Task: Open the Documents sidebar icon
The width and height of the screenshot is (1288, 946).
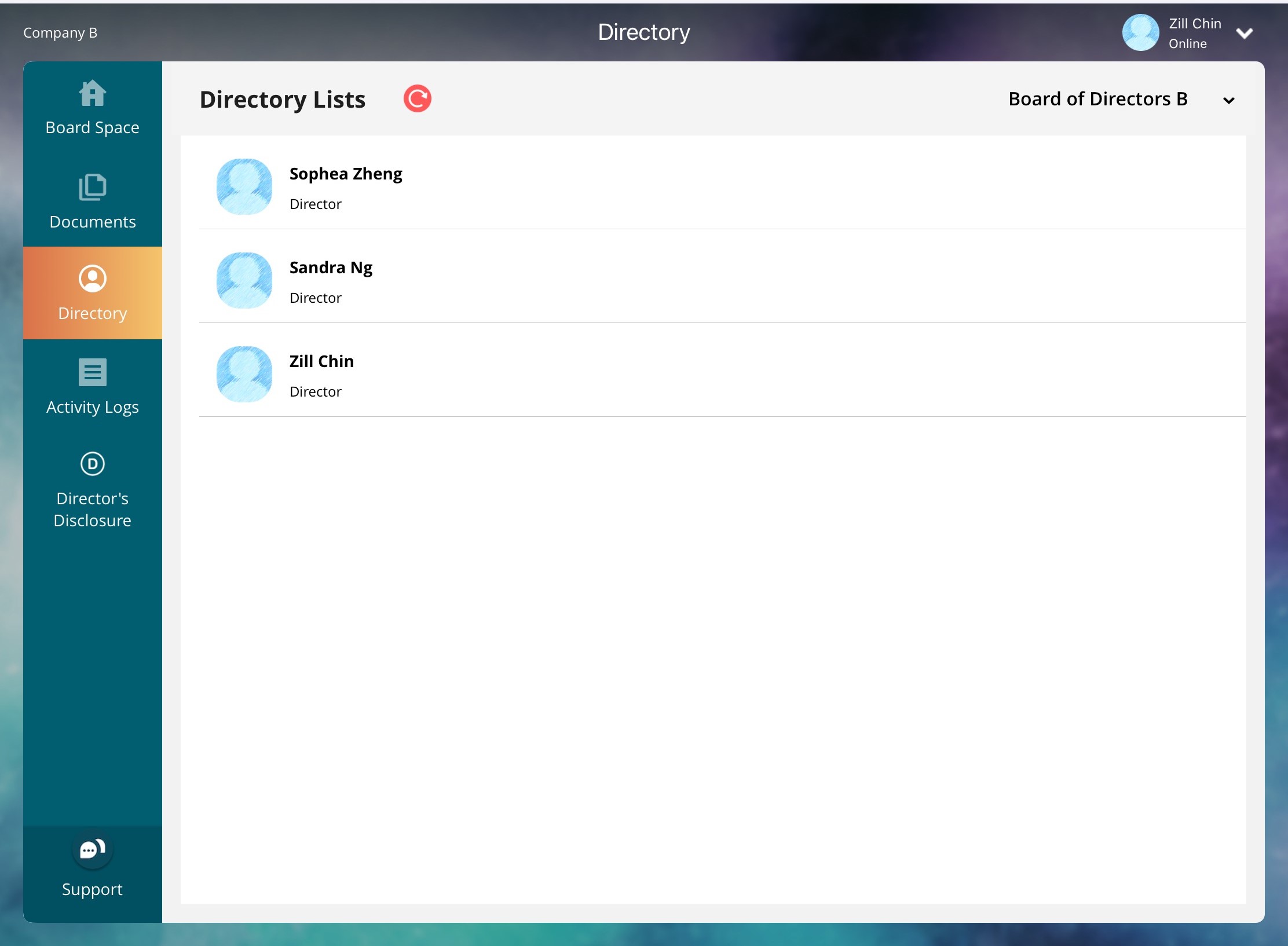Action: (92, 187)
